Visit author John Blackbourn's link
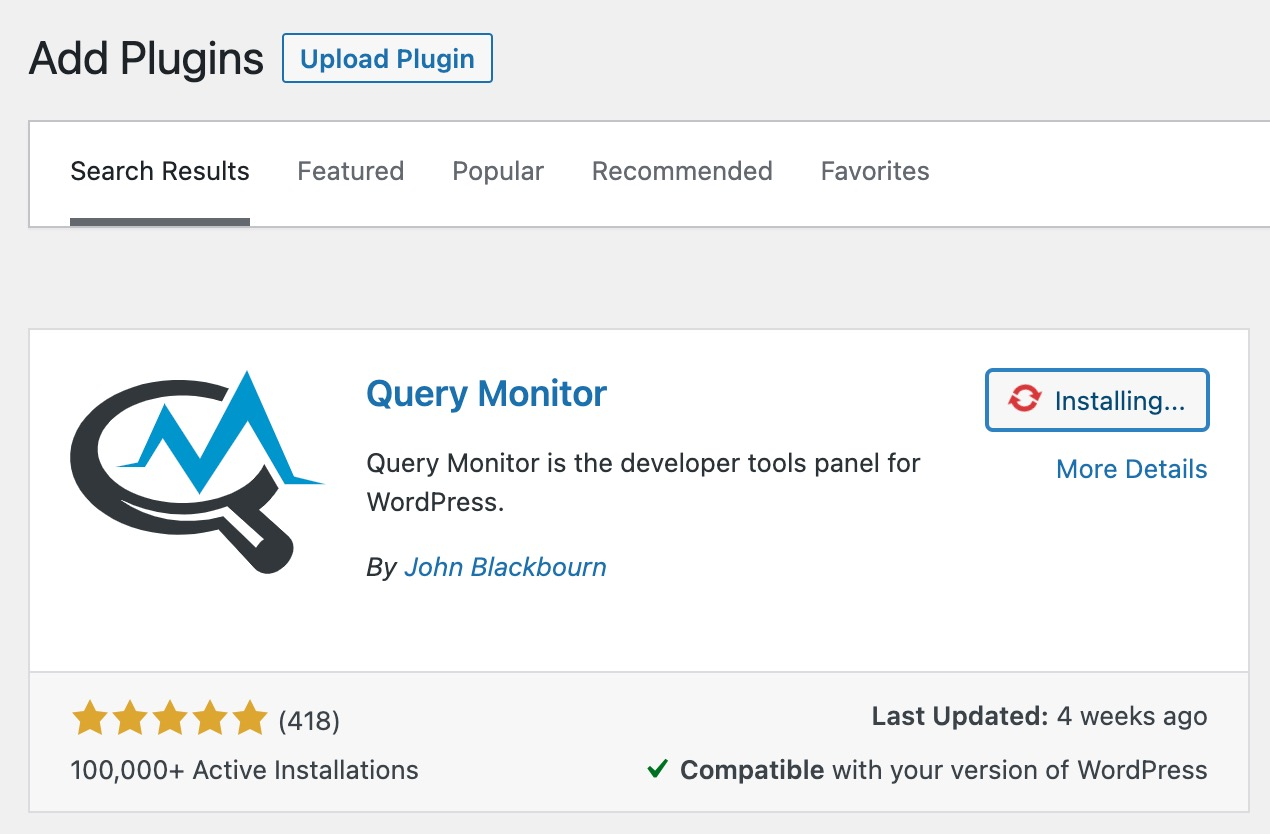Viewport: 1270px width, 834px height. pyautogui.click(x=505, y=567)
